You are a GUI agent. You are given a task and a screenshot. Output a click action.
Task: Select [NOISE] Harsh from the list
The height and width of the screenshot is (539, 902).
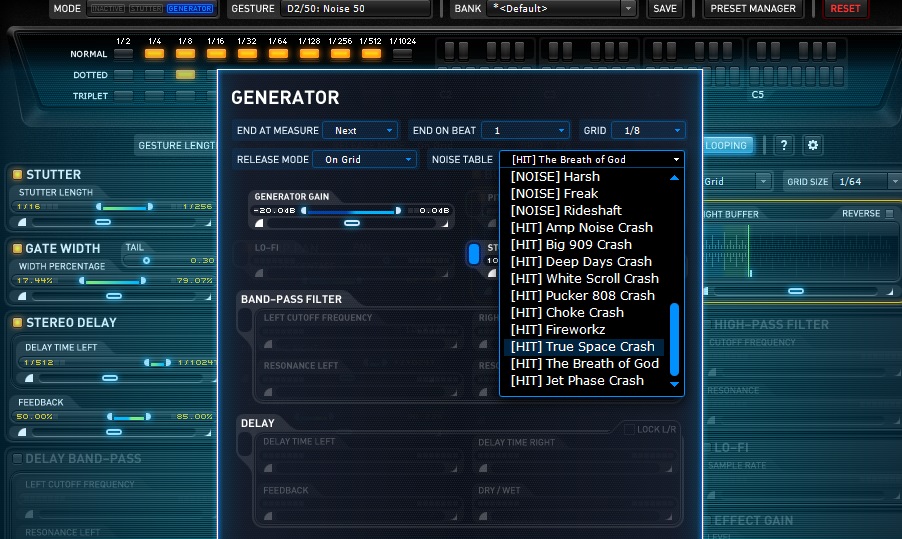[583, 177]
